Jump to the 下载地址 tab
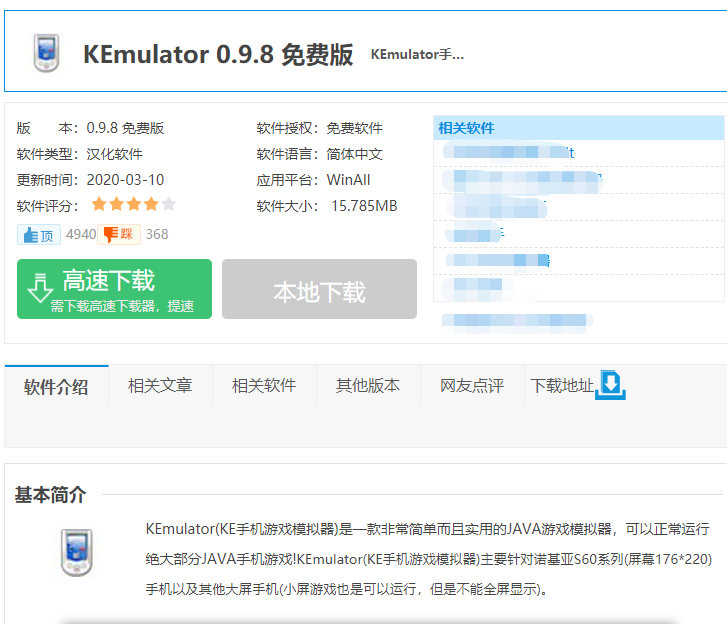 [x=561, y=386]
